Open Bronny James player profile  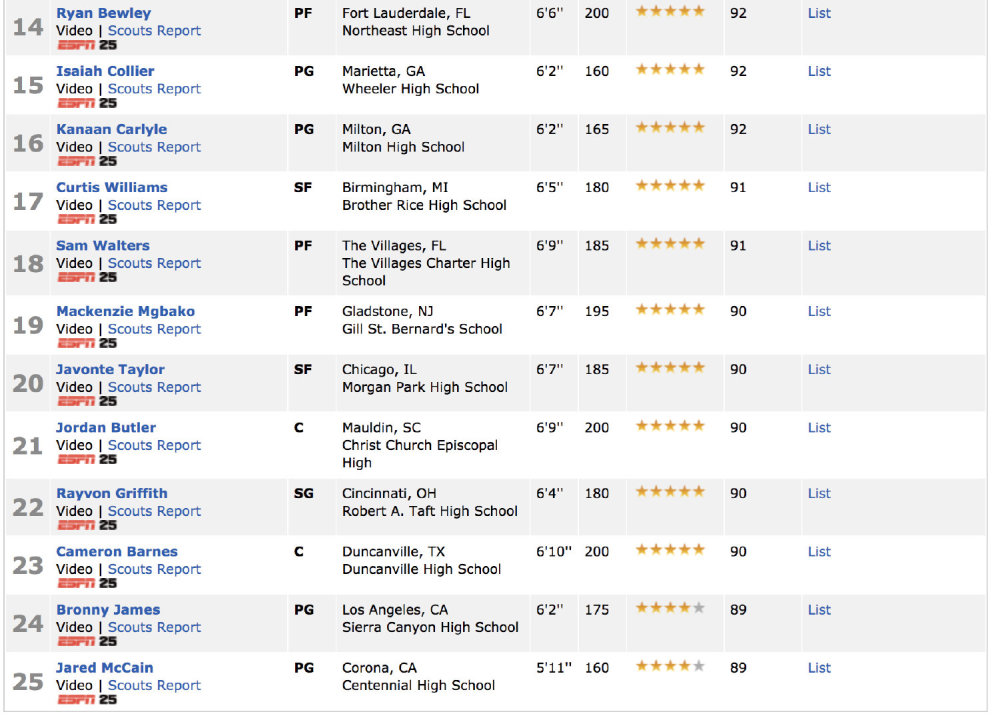point(108,610)
